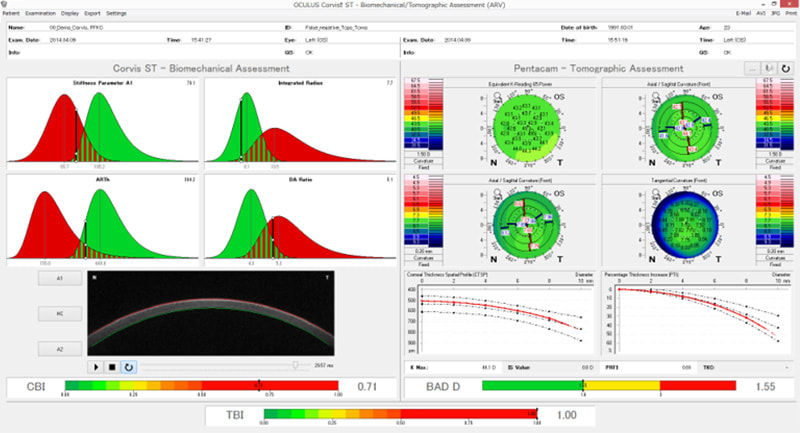Click the refresh icon in Pentacam header
The image size is (800, 433).
pyautogui.click(x=786, y=68)
